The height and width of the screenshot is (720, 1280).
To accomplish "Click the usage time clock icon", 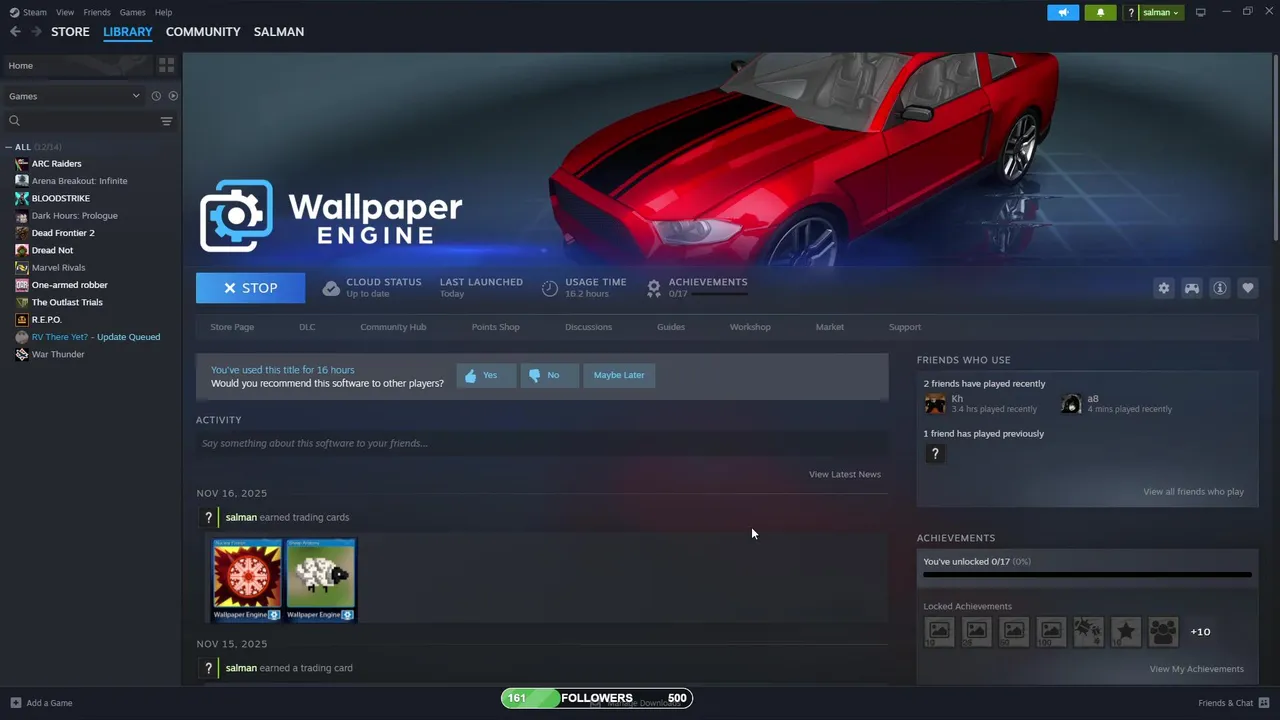I will (x=550, y=288).
